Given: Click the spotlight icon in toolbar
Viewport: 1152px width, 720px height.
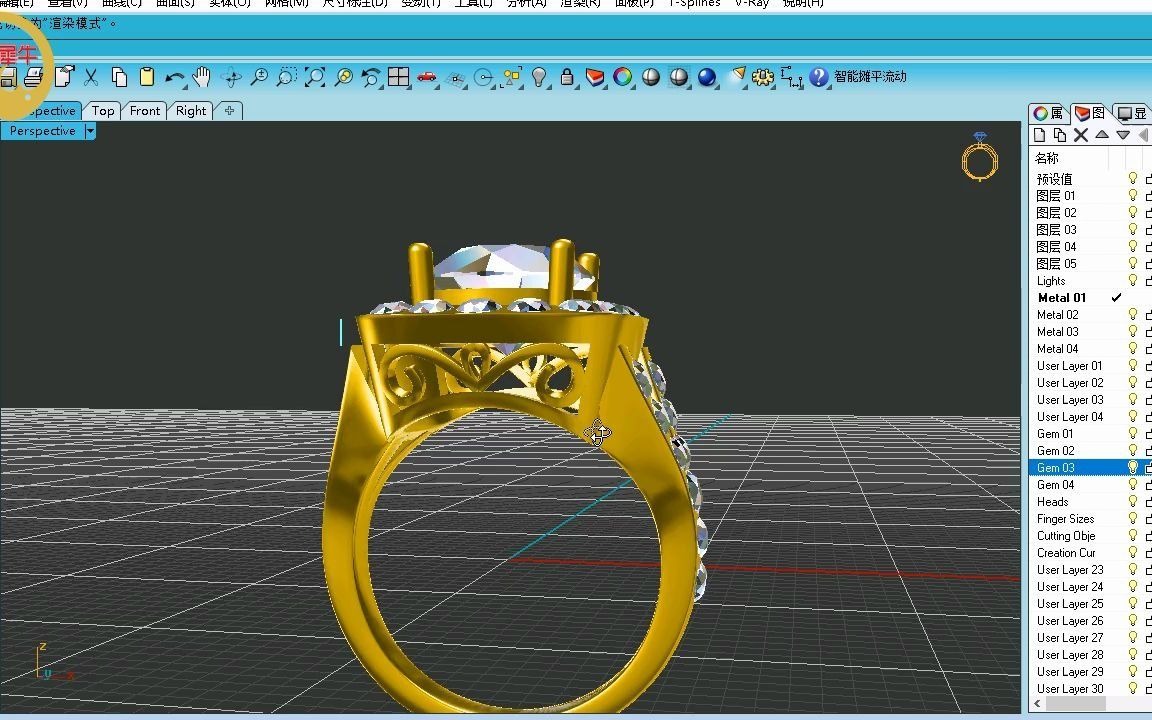Looking at the screenshot, I should [738, 76].
